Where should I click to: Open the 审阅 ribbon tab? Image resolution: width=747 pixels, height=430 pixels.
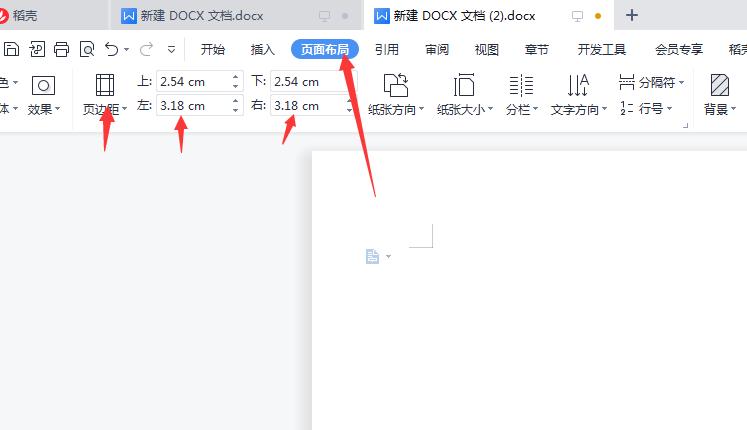437,50
